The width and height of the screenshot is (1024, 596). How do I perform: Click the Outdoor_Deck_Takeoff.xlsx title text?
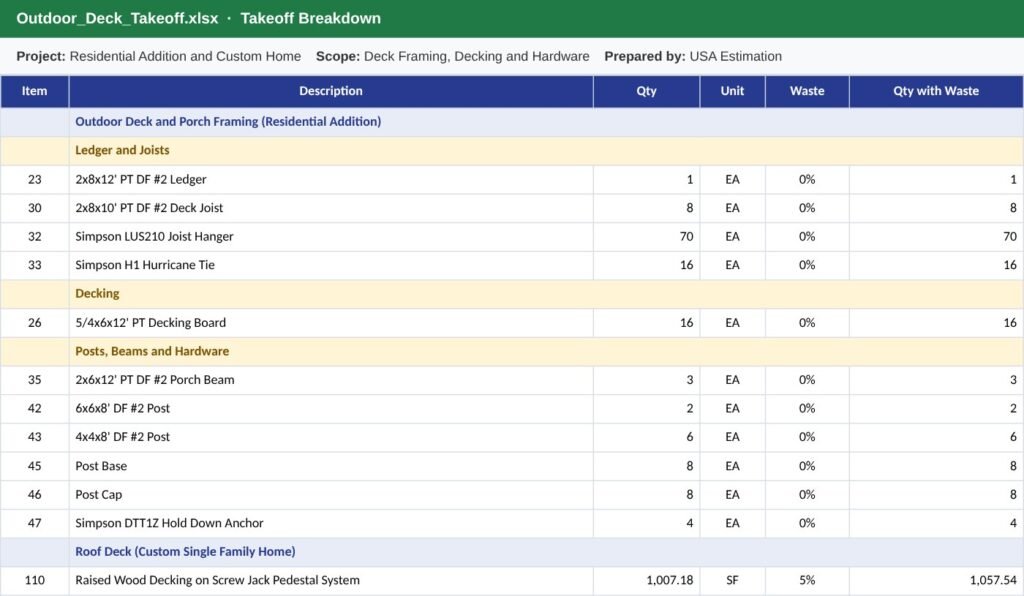click(118, 18)
